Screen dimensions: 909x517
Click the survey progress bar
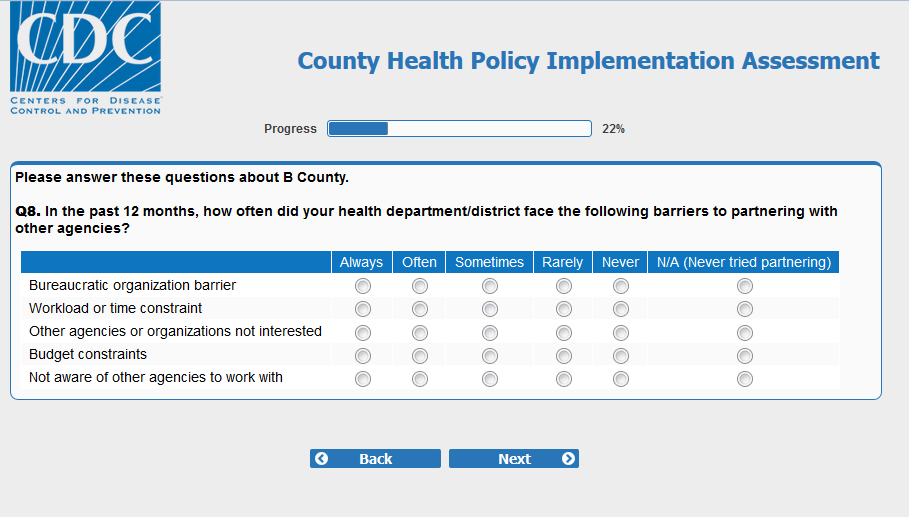pyautogui.click(x=459, y=128)
